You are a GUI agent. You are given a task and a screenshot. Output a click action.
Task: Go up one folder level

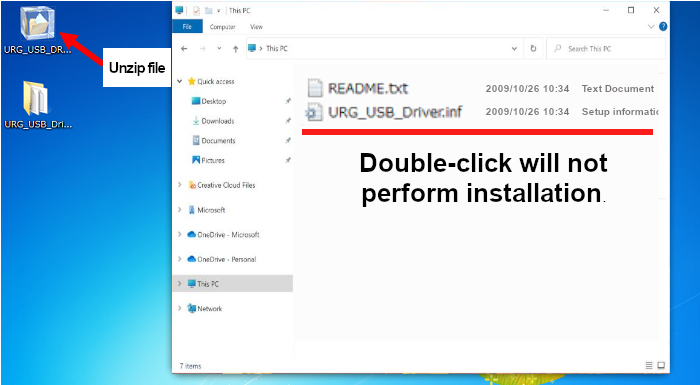pos(236,49)
